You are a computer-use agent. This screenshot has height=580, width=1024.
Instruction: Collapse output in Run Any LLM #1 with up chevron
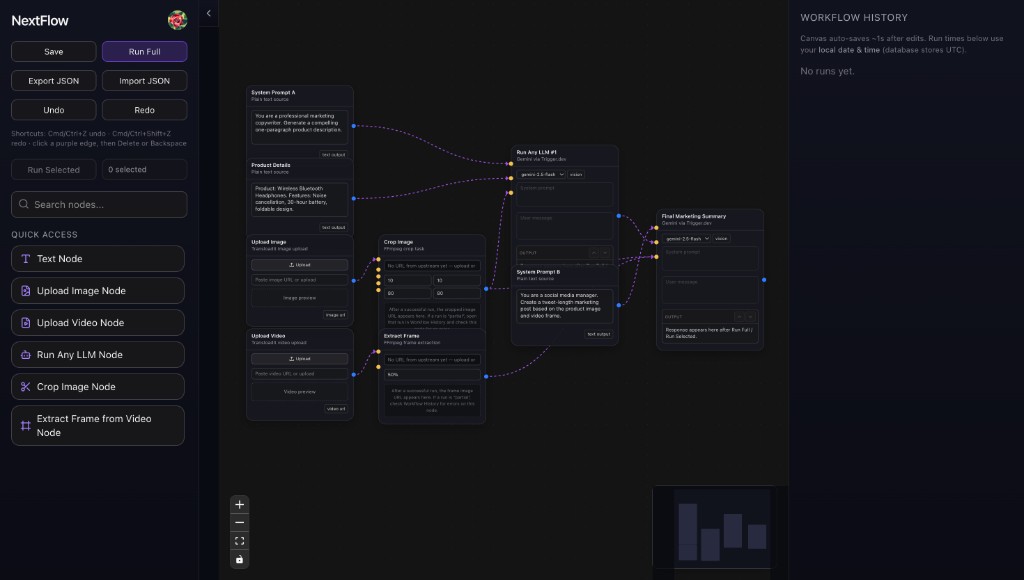(x=594, y=253)
